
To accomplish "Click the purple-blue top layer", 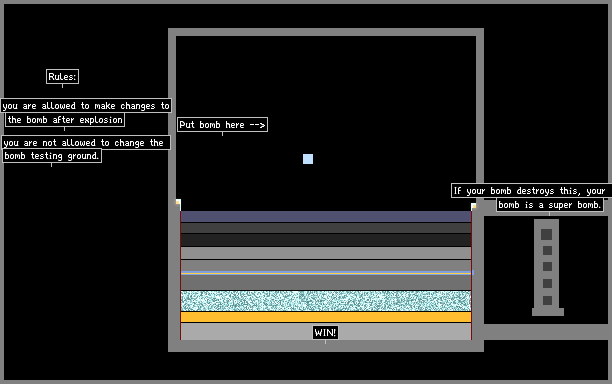I will point(326,216).
